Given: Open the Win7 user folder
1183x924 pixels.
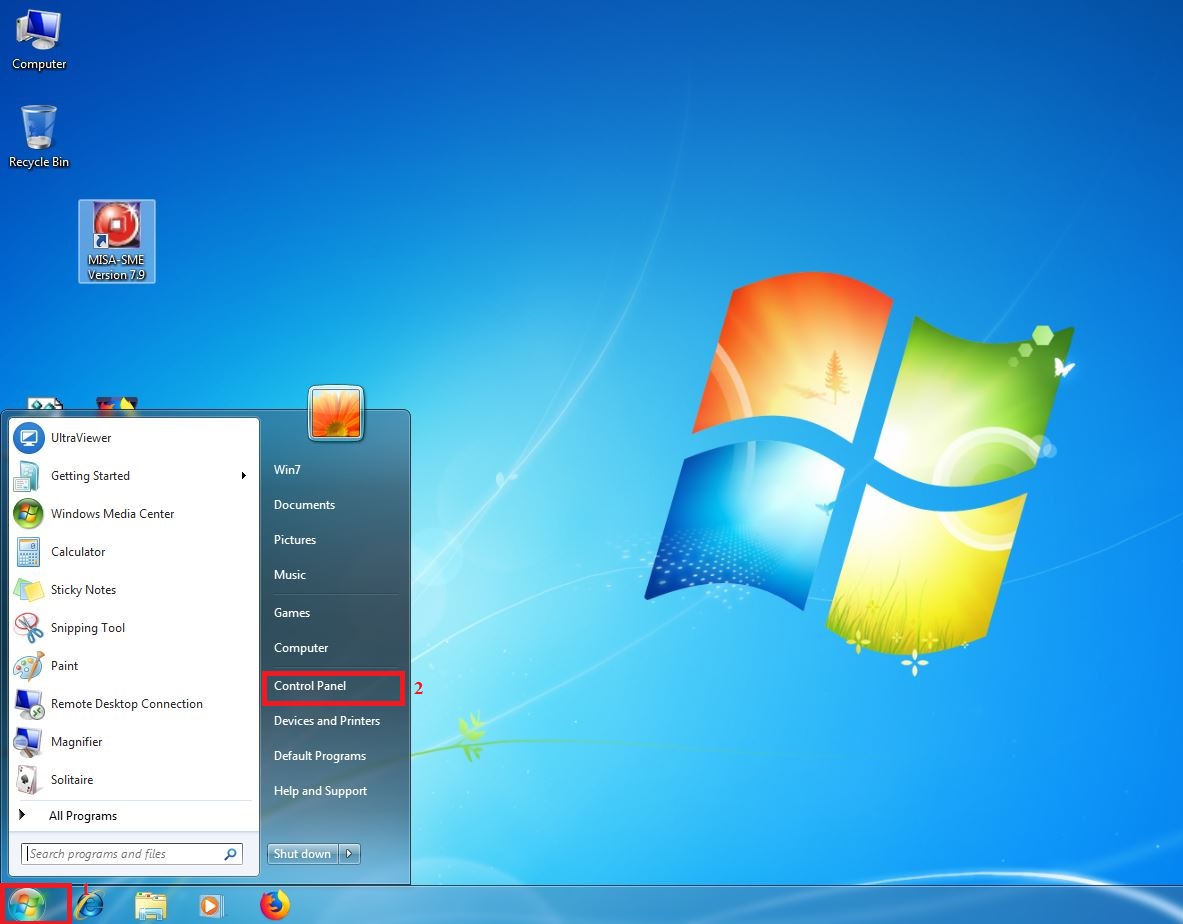Looking at the screenshot, I should click(287, 470).
